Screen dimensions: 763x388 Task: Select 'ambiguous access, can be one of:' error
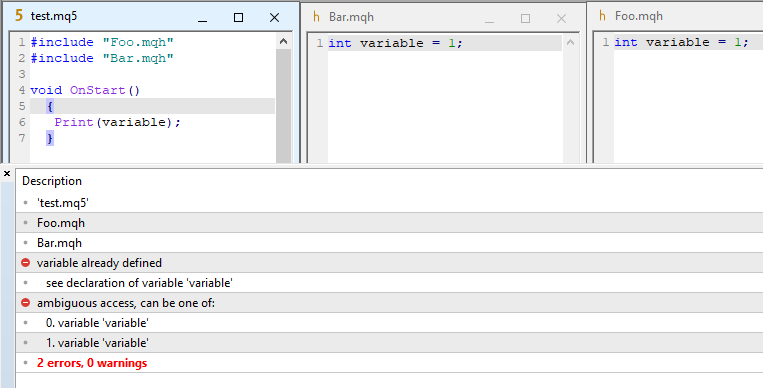point(389,303)
